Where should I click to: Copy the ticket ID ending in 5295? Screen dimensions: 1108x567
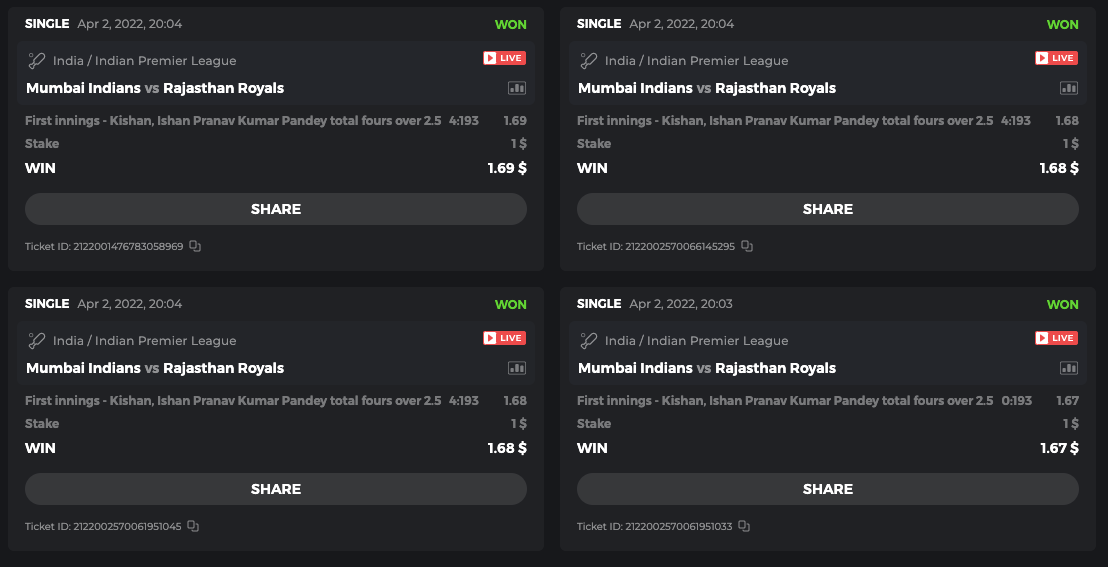click(747, 246)
